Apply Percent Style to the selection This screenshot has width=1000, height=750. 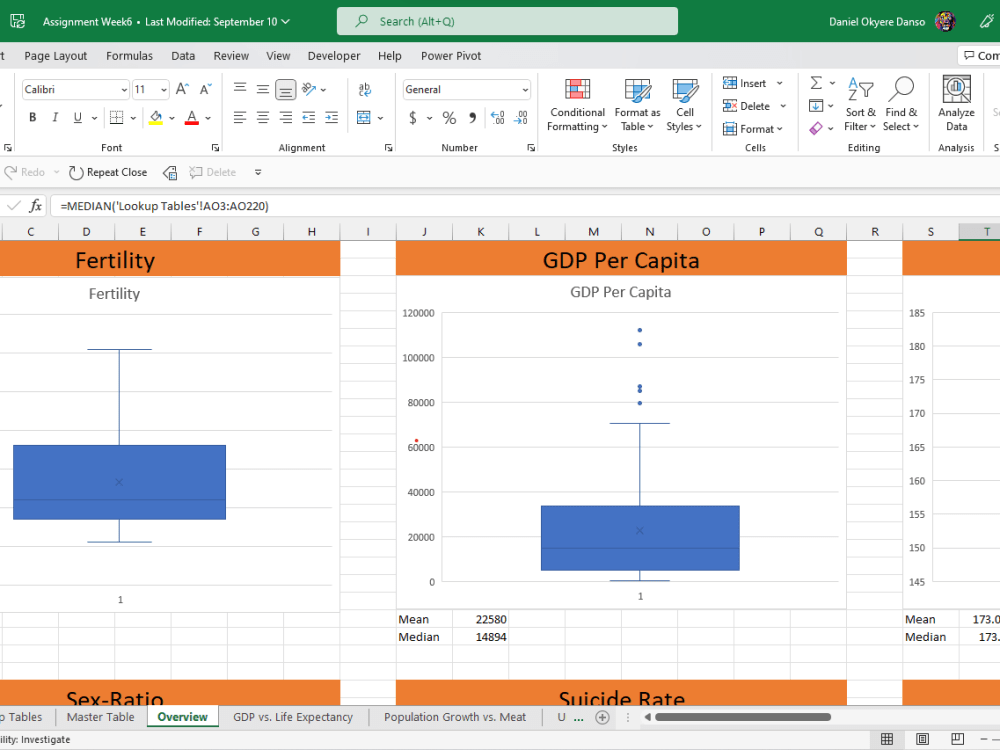point(447,117)
